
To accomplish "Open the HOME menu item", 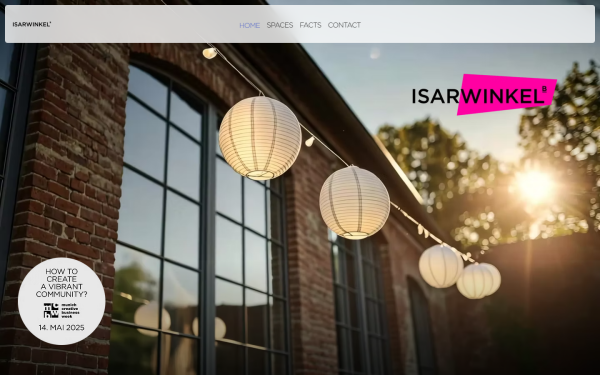I will (249, 25).
